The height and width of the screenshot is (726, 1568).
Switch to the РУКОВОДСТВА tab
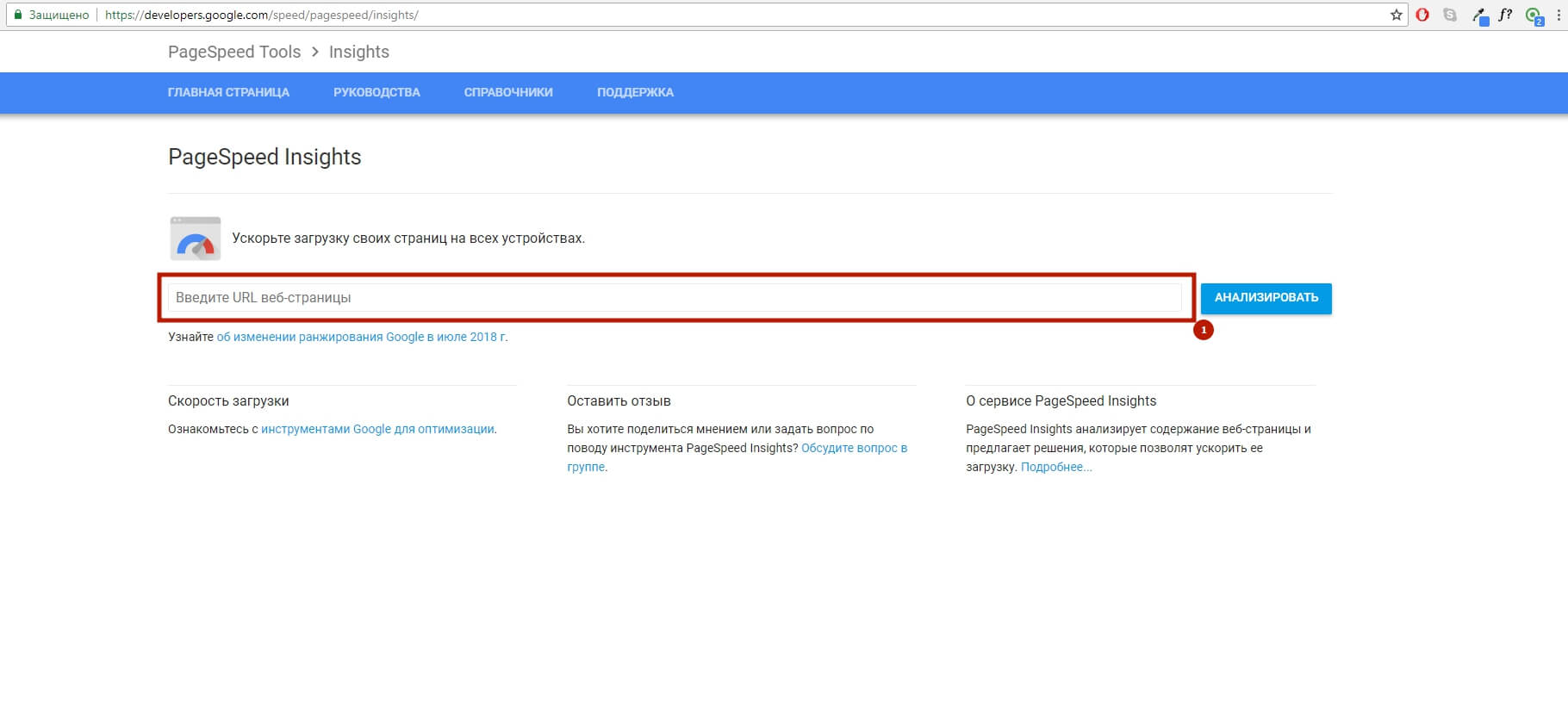(x=376, y=92)
